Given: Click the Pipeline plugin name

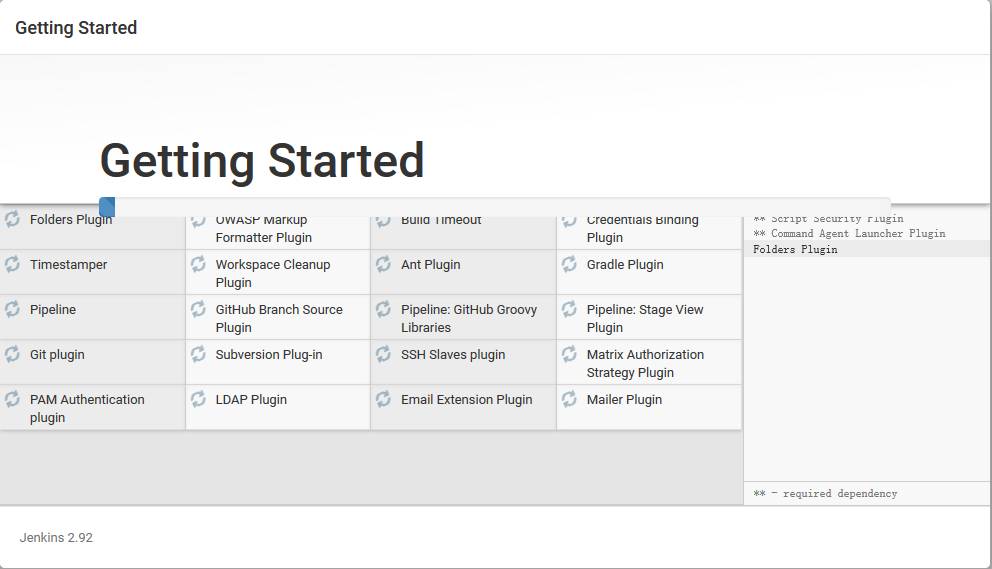Looking at the screenshot, I should (x=53, y=310).
